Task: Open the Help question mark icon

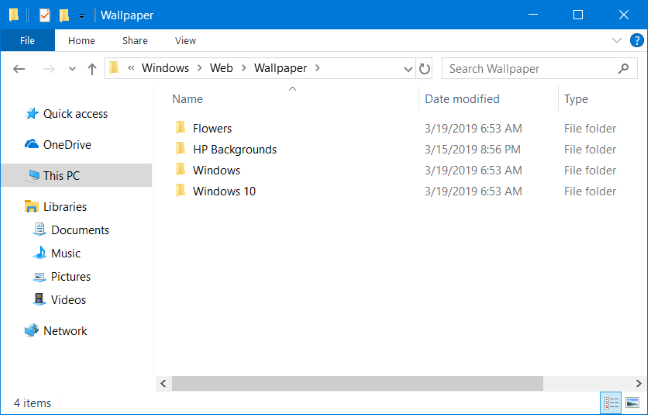Action: point(636,41)
